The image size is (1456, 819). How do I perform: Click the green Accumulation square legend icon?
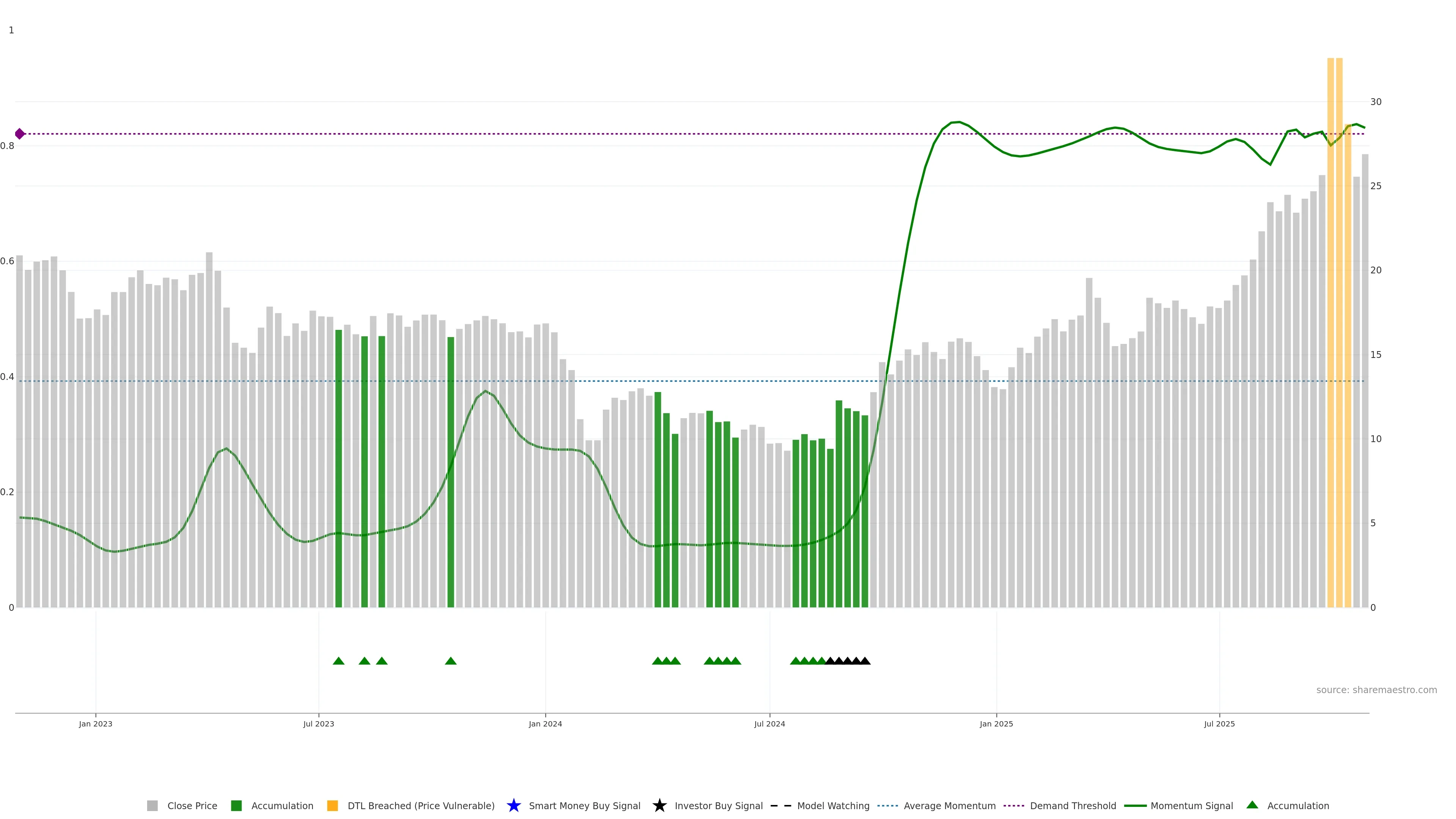pyautogui.click(x=236, y=805)
